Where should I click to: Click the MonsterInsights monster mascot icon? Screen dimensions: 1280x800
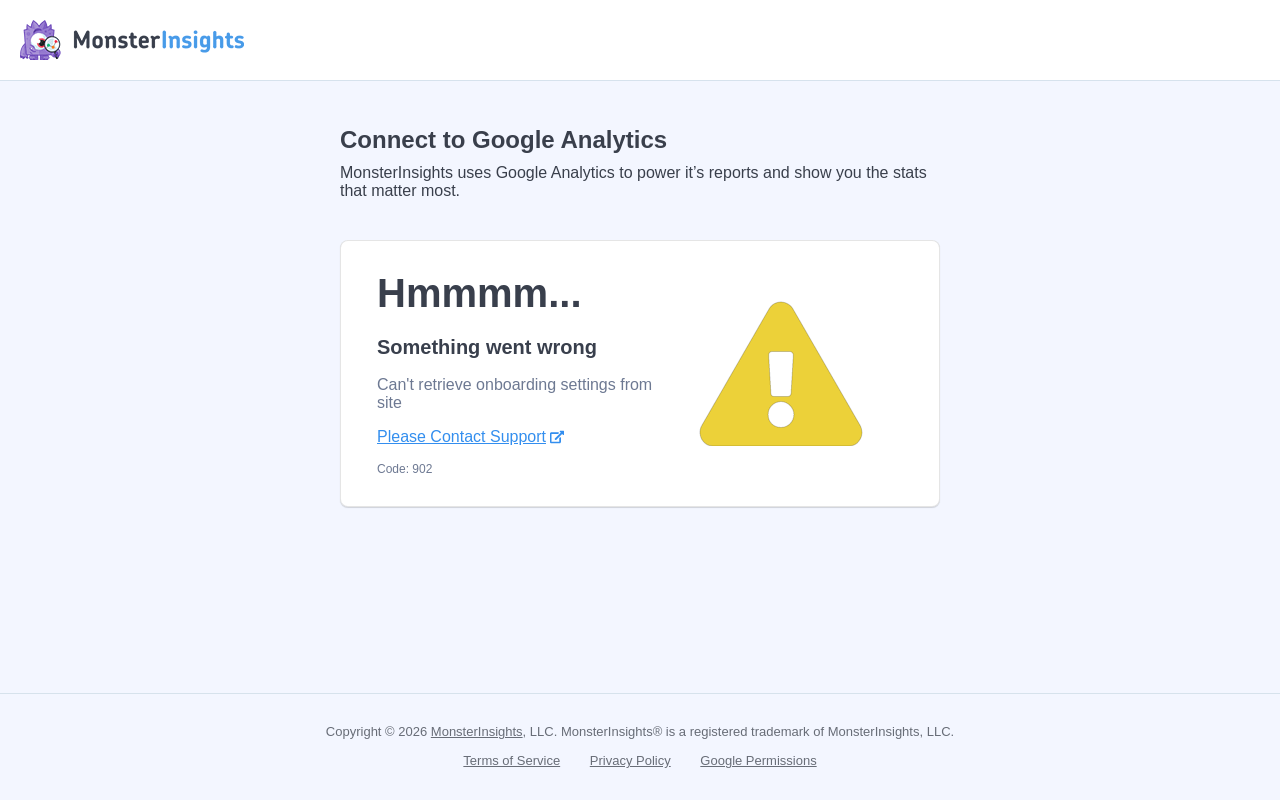pyautogui.click(x=40, y=40)
